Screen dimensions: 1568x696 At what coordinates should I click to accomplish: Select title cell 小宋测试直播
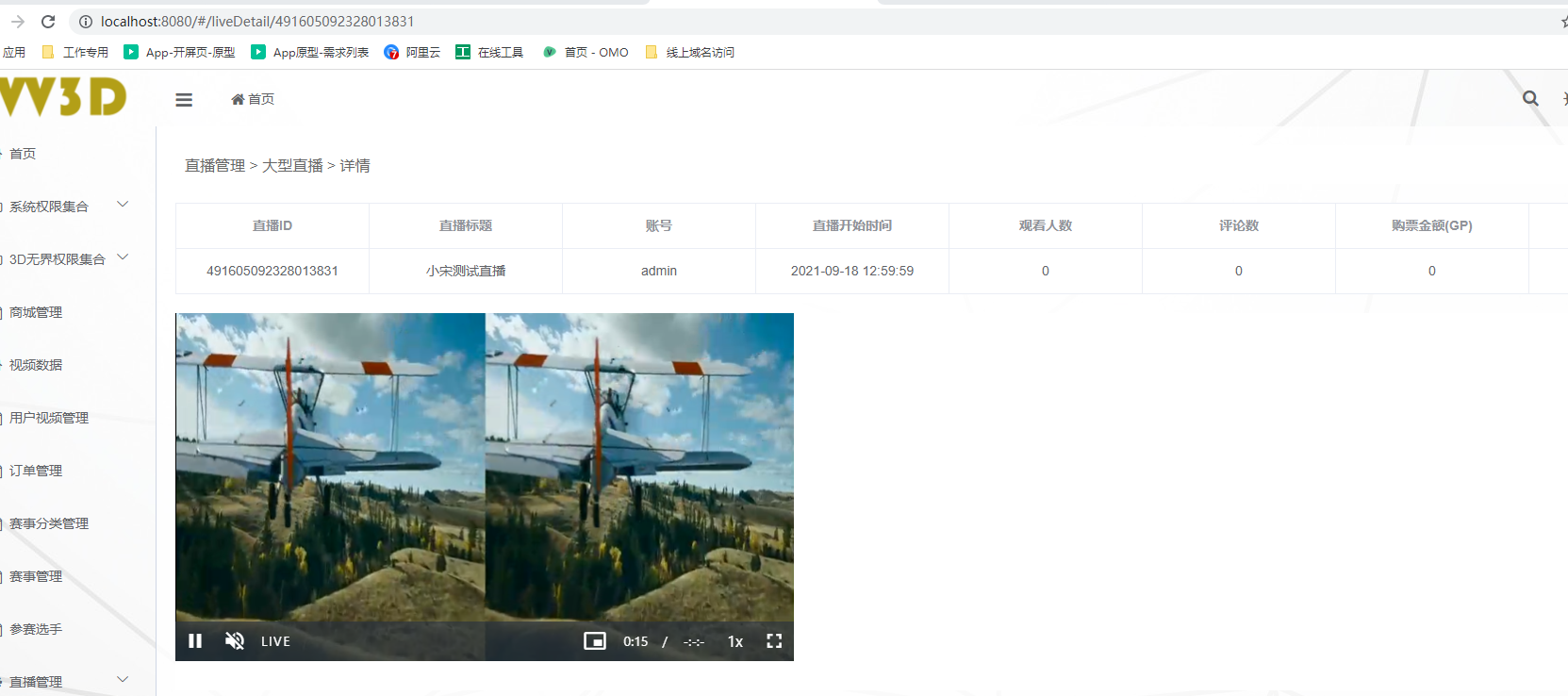click(466, 271)
